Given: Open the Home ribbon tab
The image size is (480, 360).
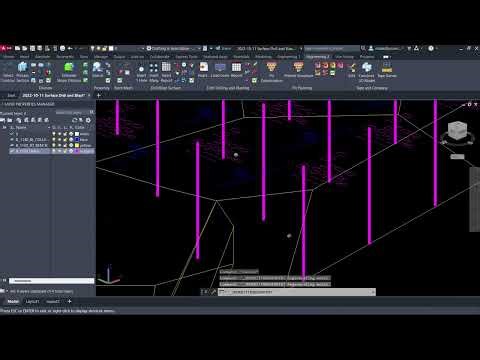Looking at the screenshot, I should click(9, 57).
